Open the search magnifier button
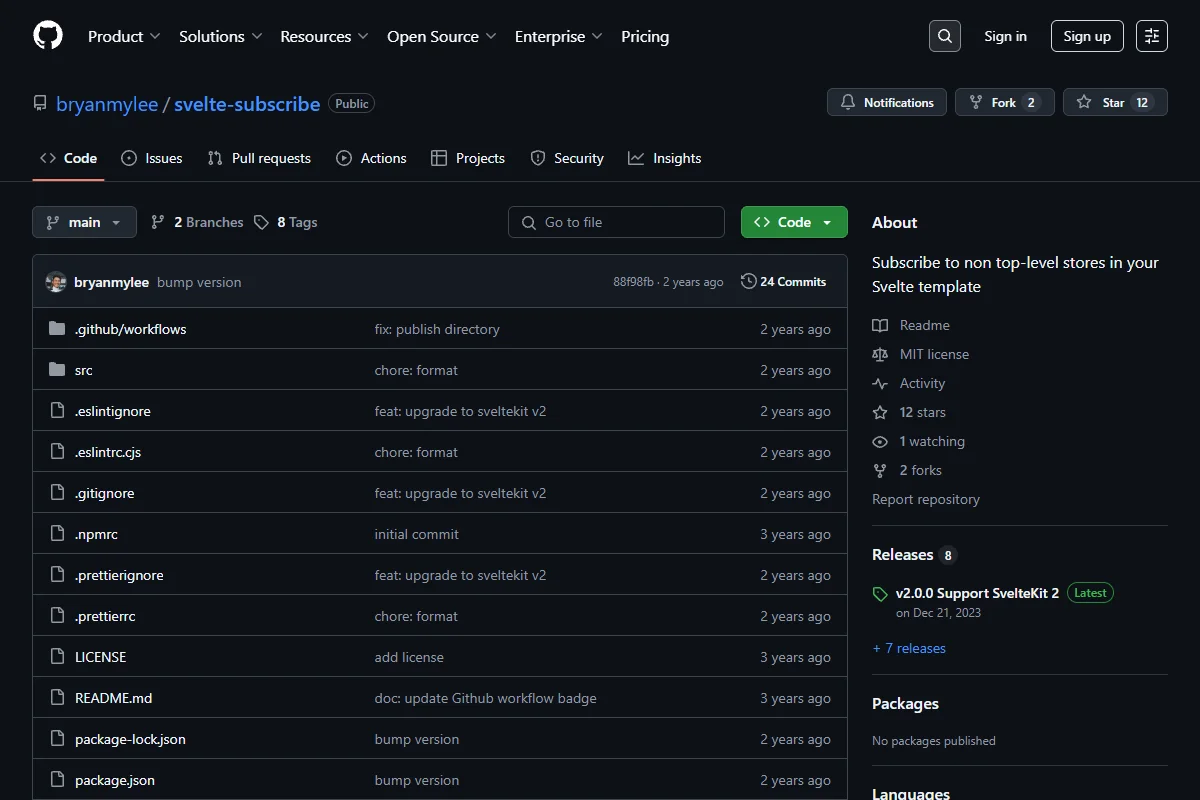The width and height of the screenshot is (1200, 800). (x=945, y=36)
